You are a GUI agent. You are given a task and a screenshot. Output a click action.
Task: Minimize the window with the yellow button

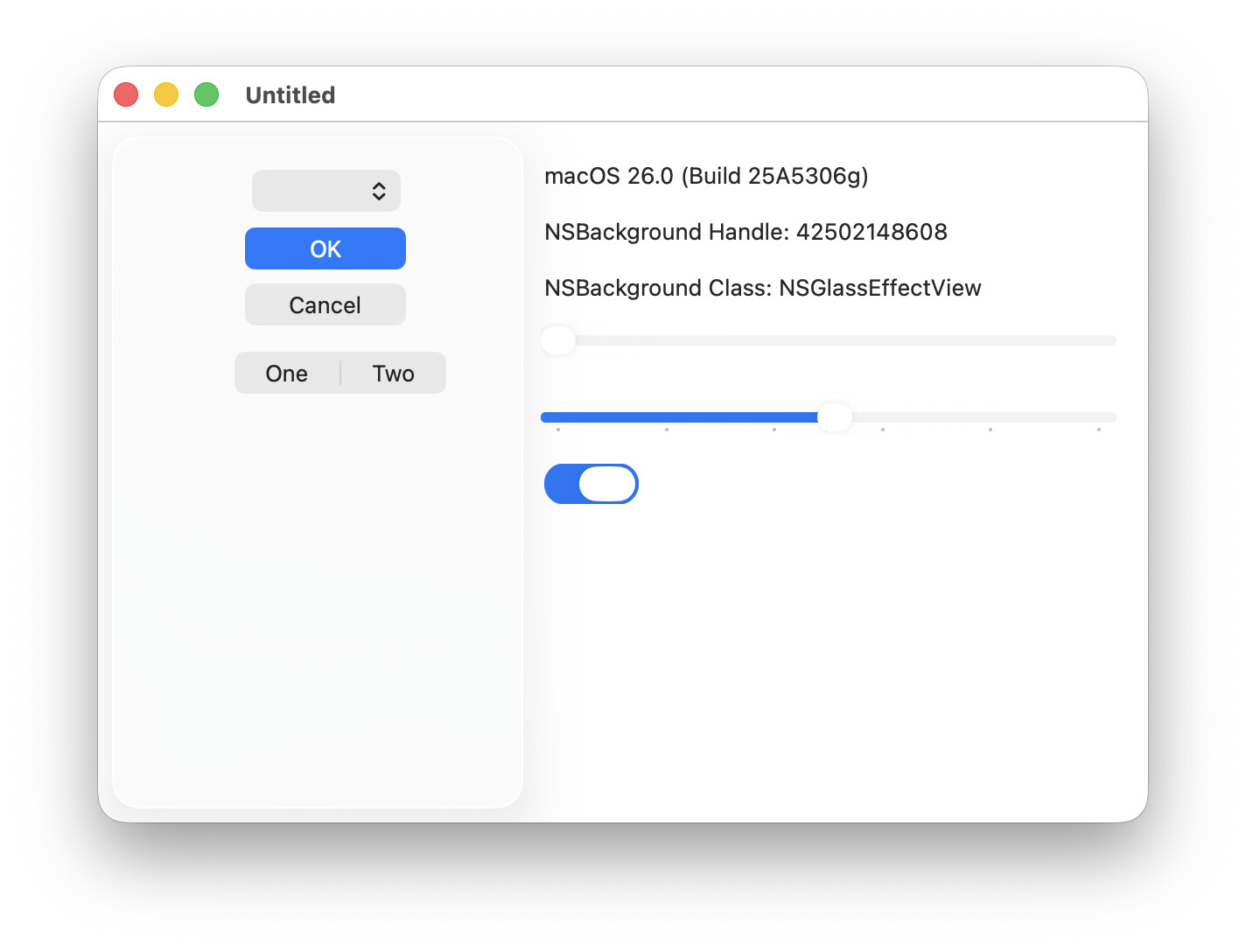(166, 94)
